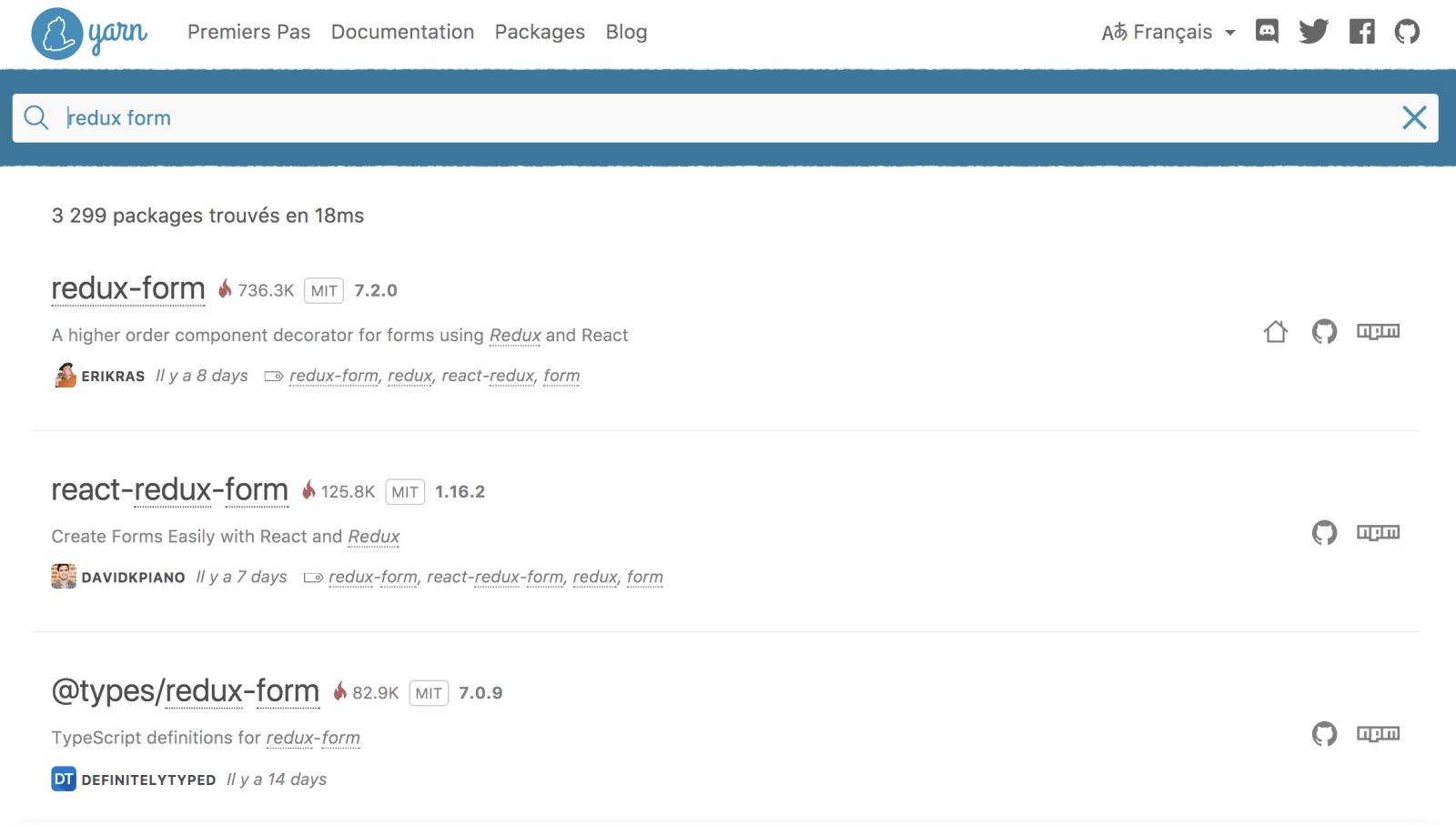
Task: Click version 7.2.0 text
Action: click(376, 290)
